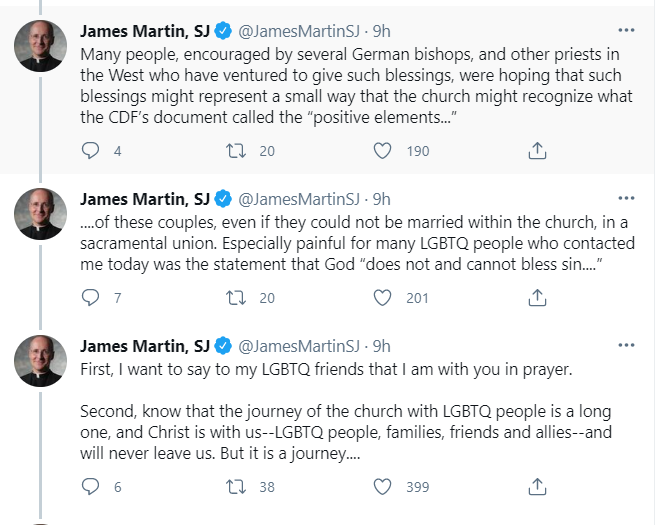Share the tweet about sacramental union

[537, 298]
